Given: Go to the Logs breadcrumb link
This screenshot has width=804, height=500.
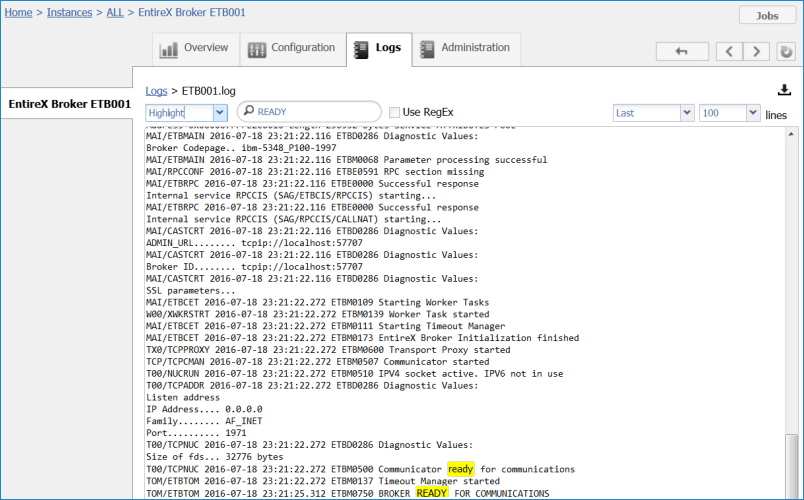Looking at the screenshot, I should 156,91.
